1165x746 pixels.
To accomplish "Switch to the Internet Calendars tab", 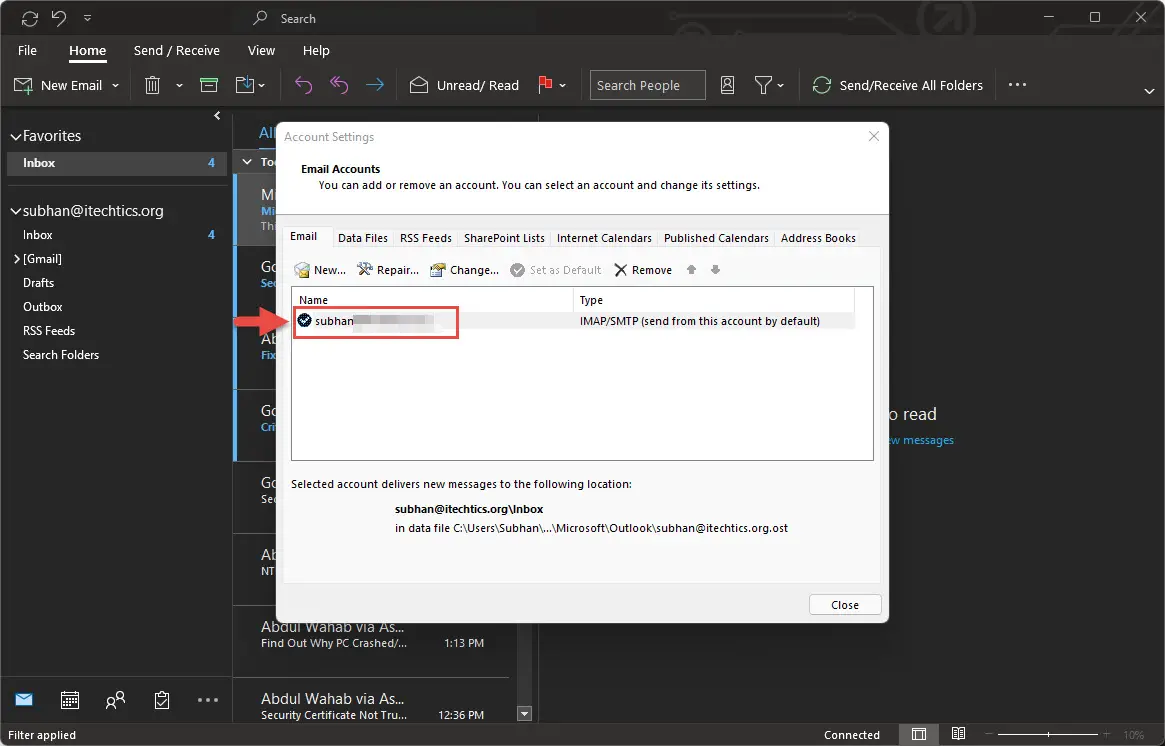I will [x=604, y=238].
